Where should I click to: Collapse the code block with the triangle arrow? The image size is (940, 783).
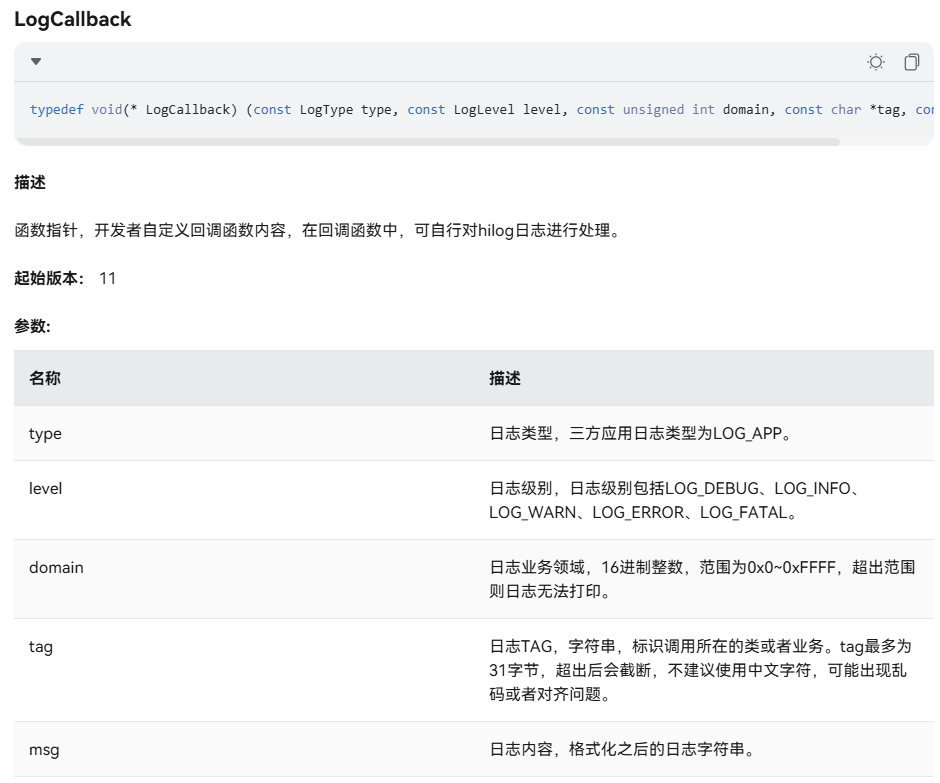[36, 62]
